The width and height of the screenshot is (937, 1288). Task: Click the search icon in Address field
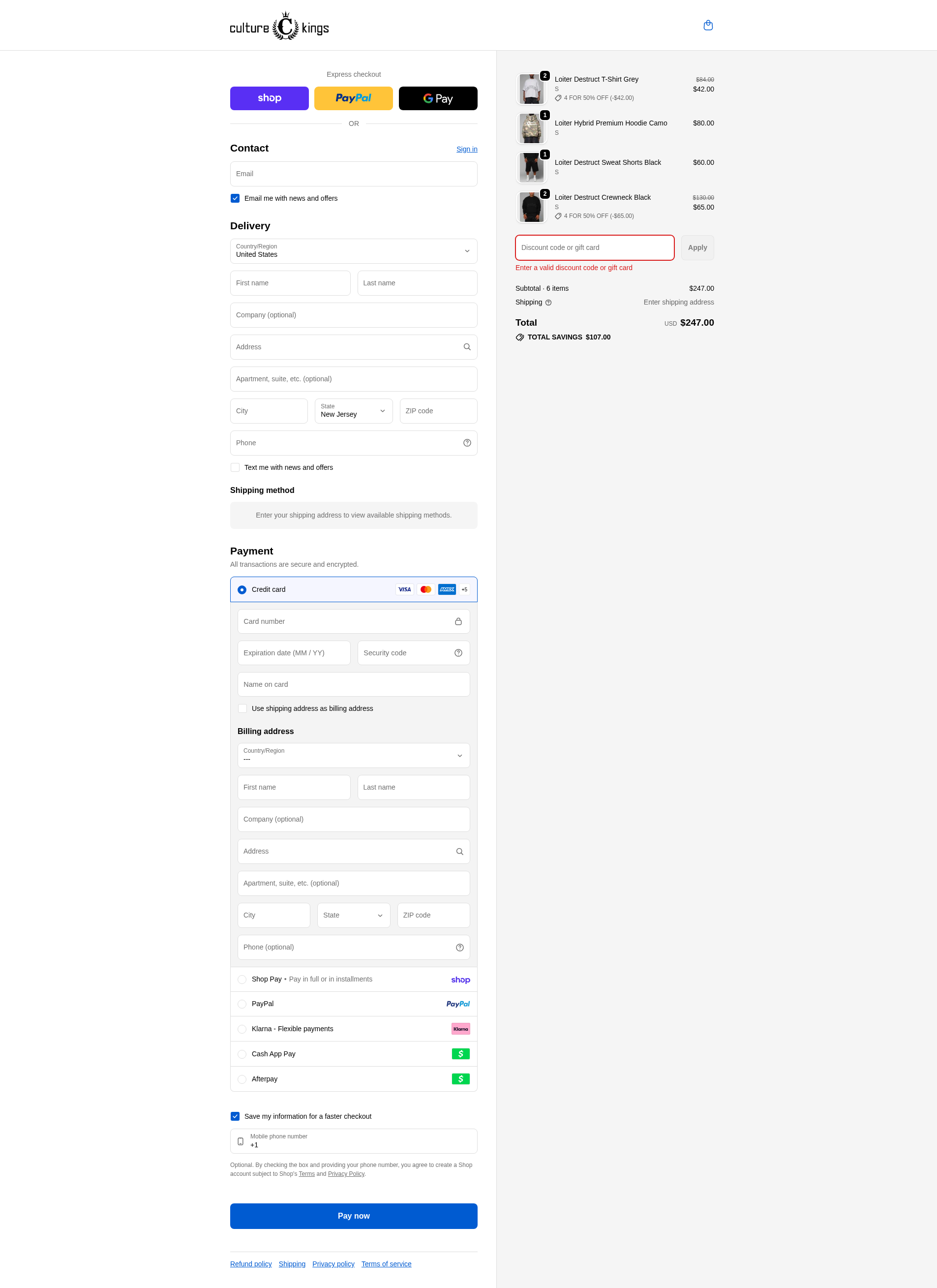467,346
